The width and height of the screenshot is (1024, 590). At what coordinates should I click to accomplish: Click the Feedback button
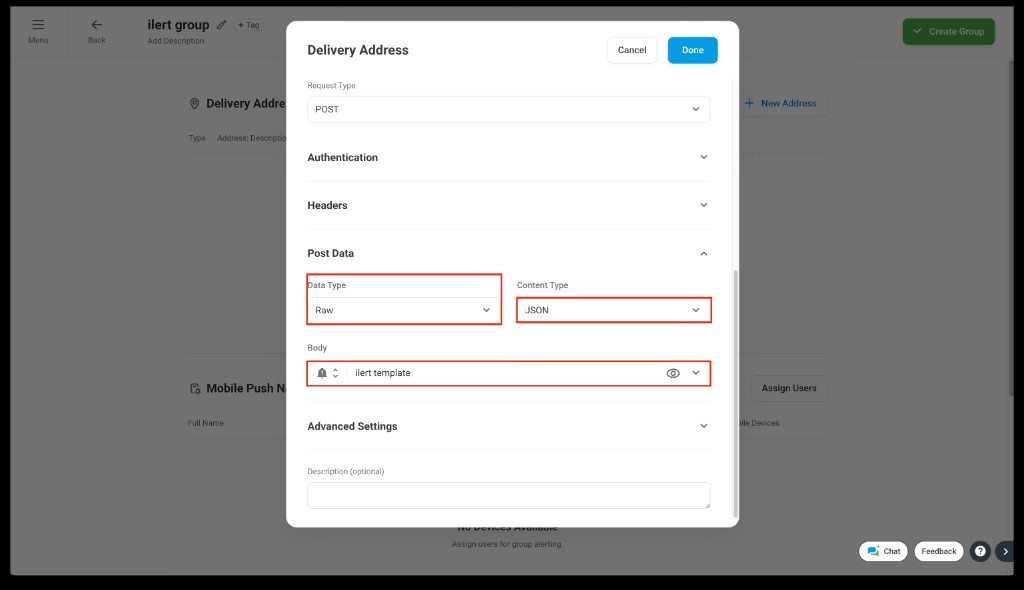coord(939,551)
